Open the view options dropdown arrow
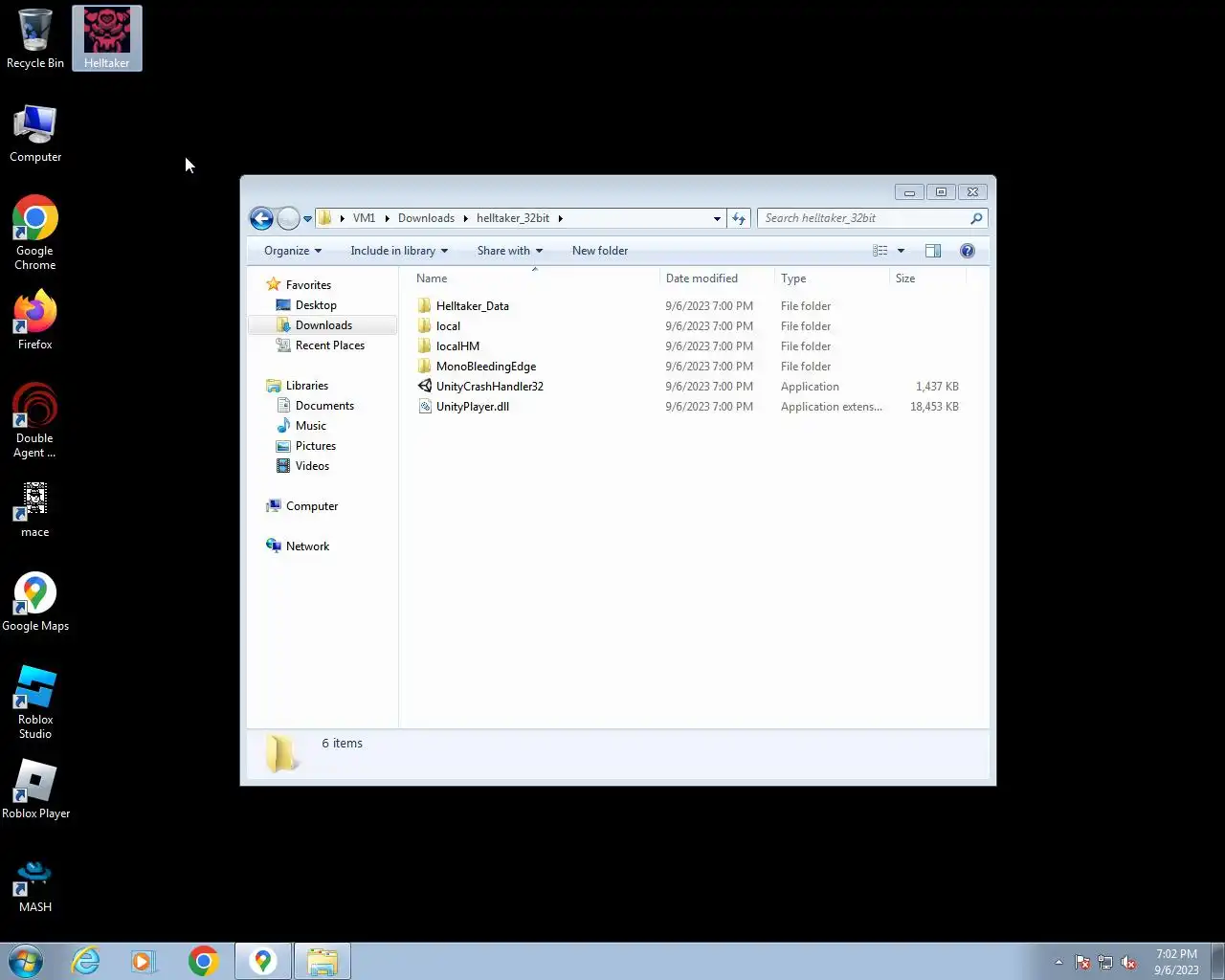The height and width of the screenshot is (980, 1225). point(901,251)
